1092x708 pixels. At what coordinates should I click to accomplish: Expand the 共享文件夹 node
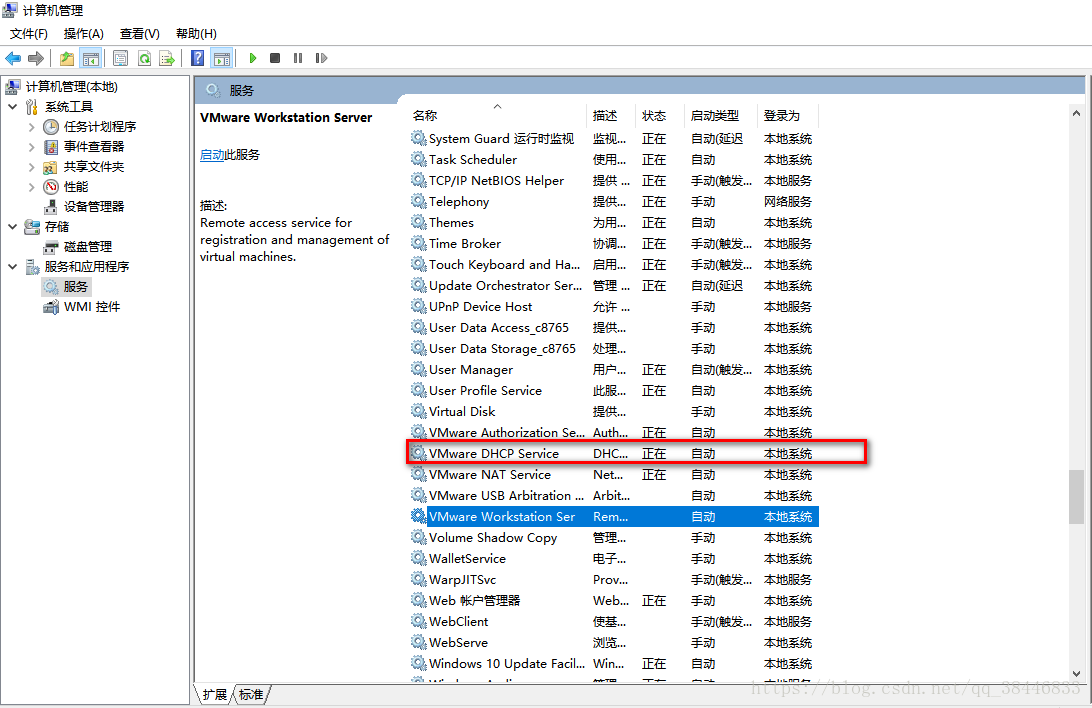(x=31, y=167)
